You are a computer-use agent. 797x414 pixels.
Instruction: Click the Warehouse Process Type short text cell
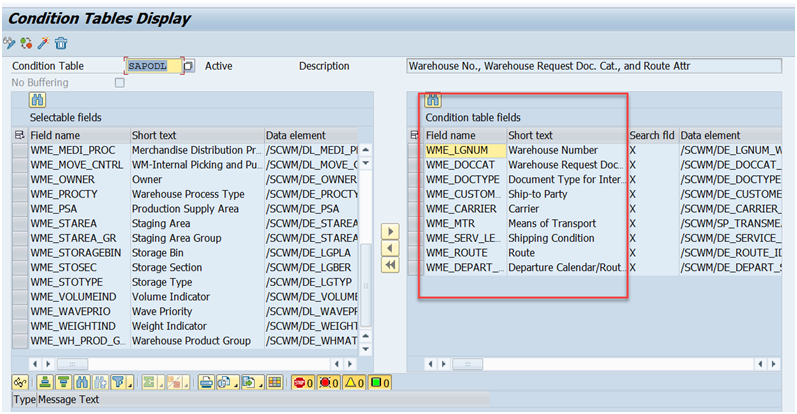click(x=197, y=194)
